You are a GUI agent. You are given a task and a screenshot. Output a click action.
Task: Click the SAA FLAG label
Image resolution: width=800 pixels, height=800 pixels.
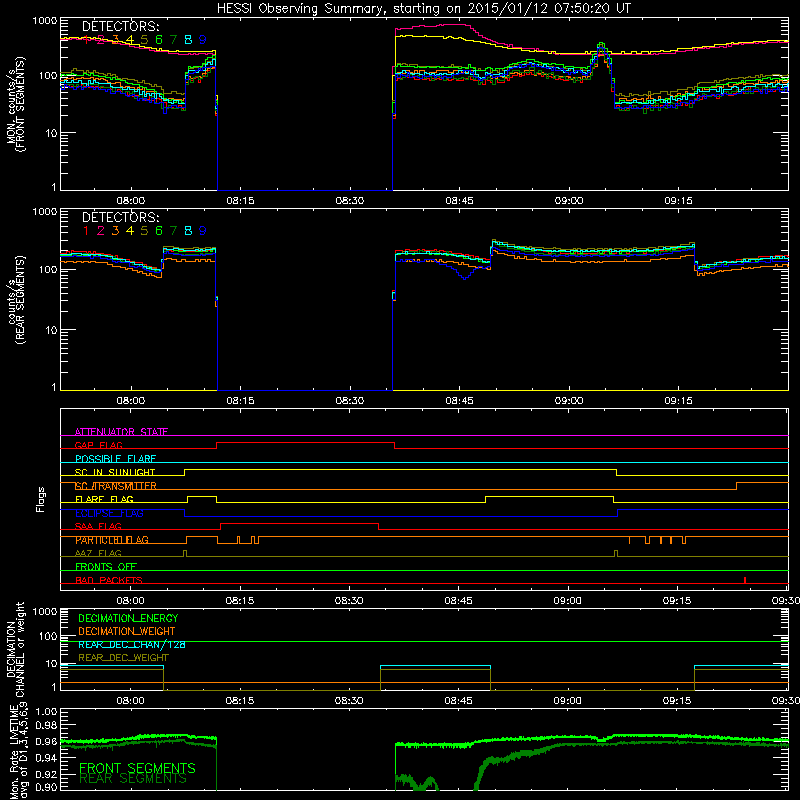(98, 526)
